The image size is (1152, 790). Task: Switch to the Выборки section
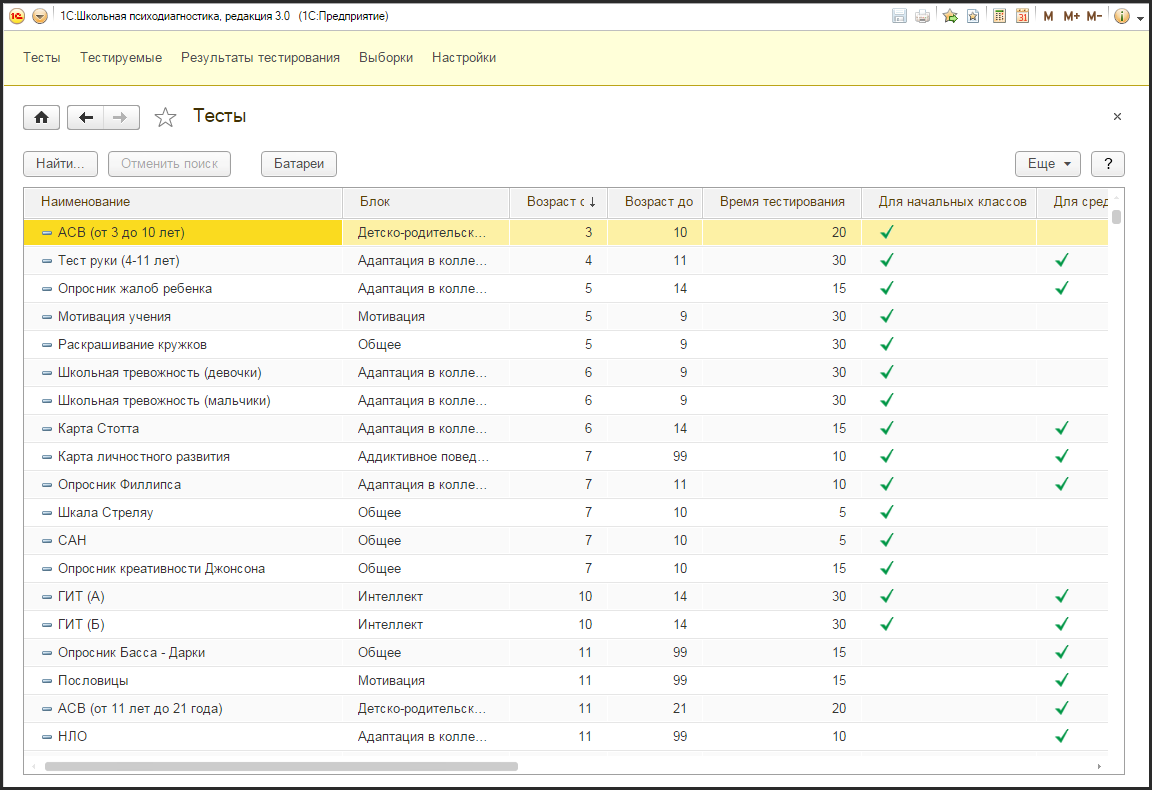point(386,58)
